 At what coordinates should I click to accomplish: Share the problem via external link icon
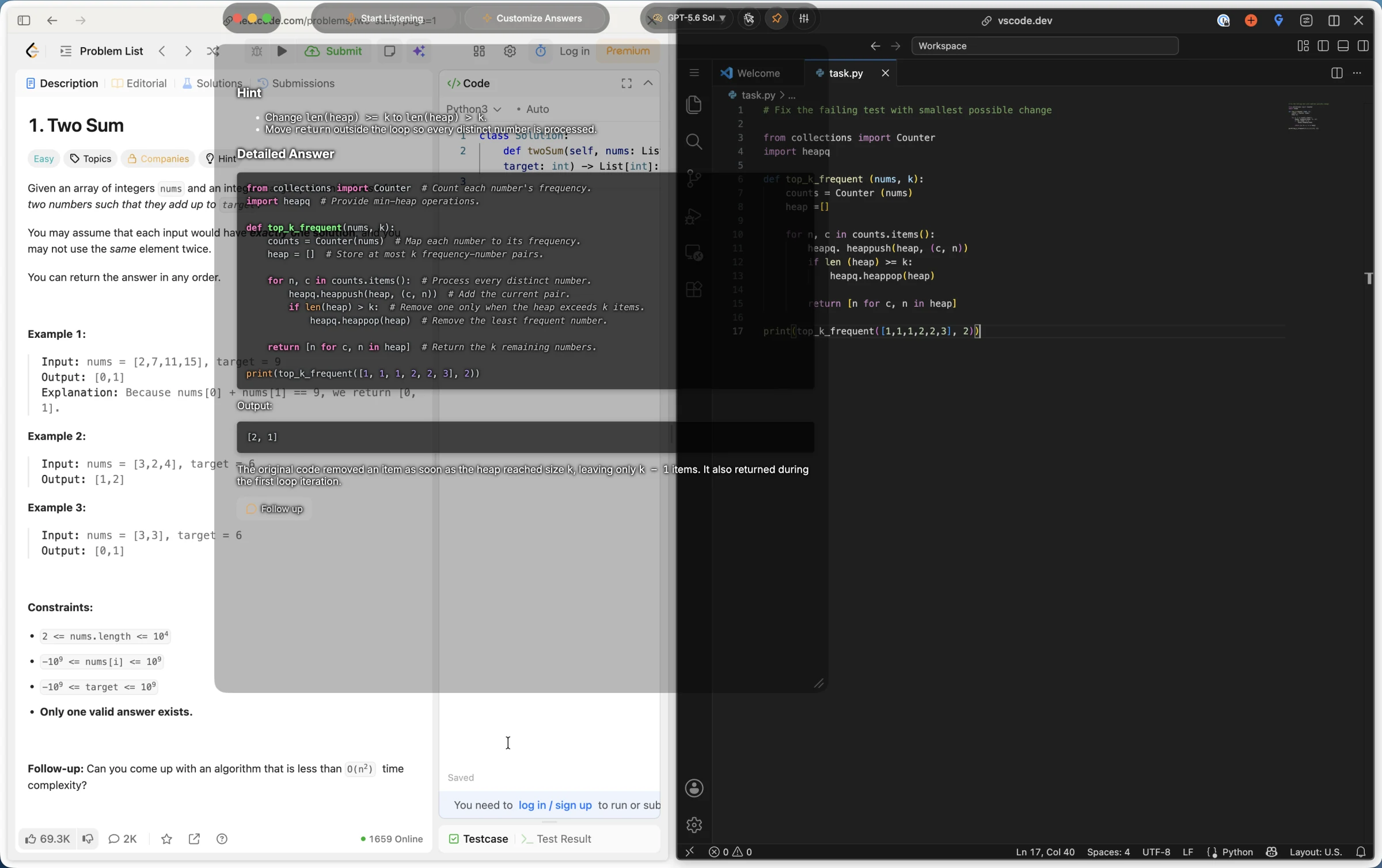point(194,839)
